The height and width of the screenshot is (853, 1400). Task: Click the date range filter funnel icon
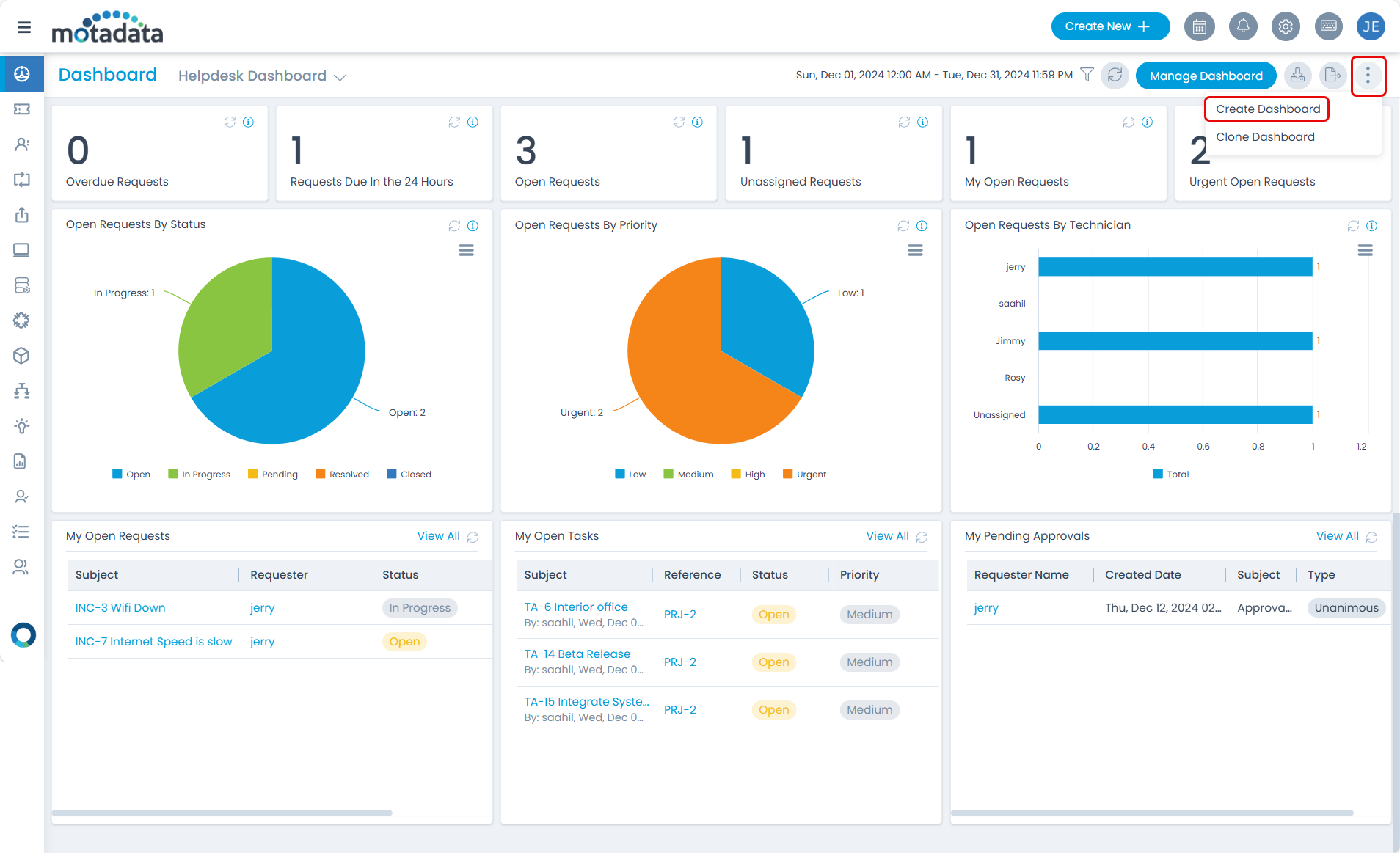point(1087,75)
